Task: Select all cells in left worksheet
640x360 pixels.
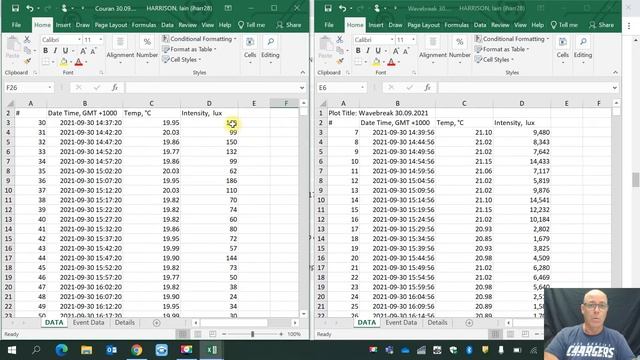Action: point(11,103)
